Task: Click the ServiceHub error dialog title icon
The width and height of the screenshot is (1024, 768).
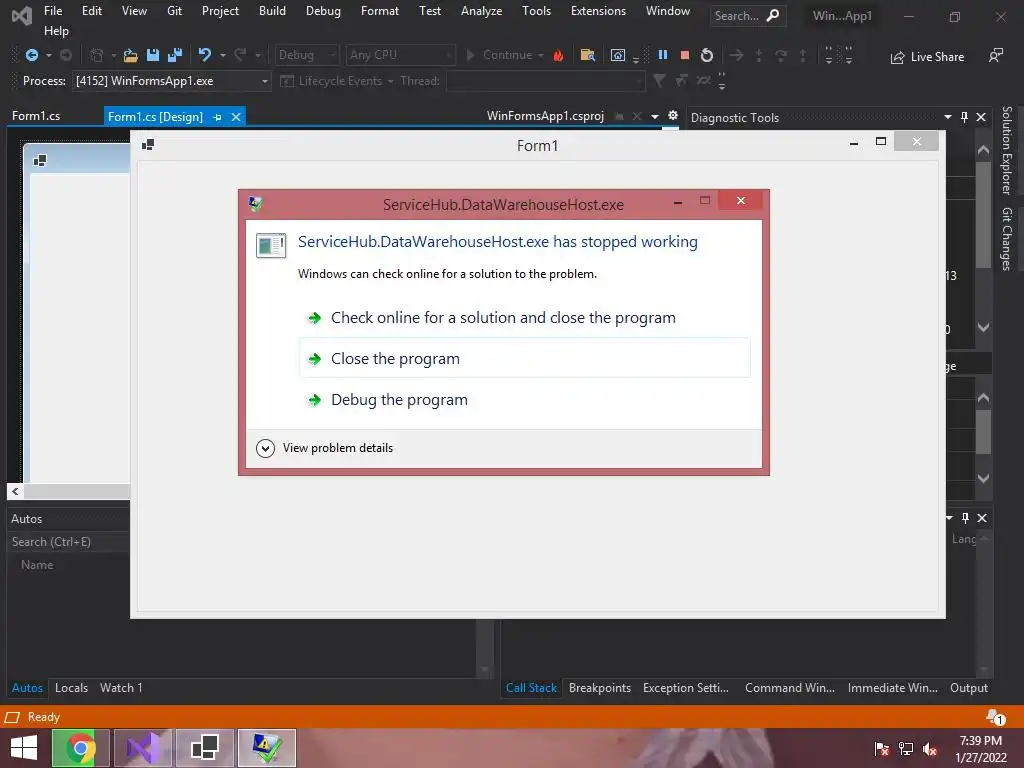Action: point(256,204)
